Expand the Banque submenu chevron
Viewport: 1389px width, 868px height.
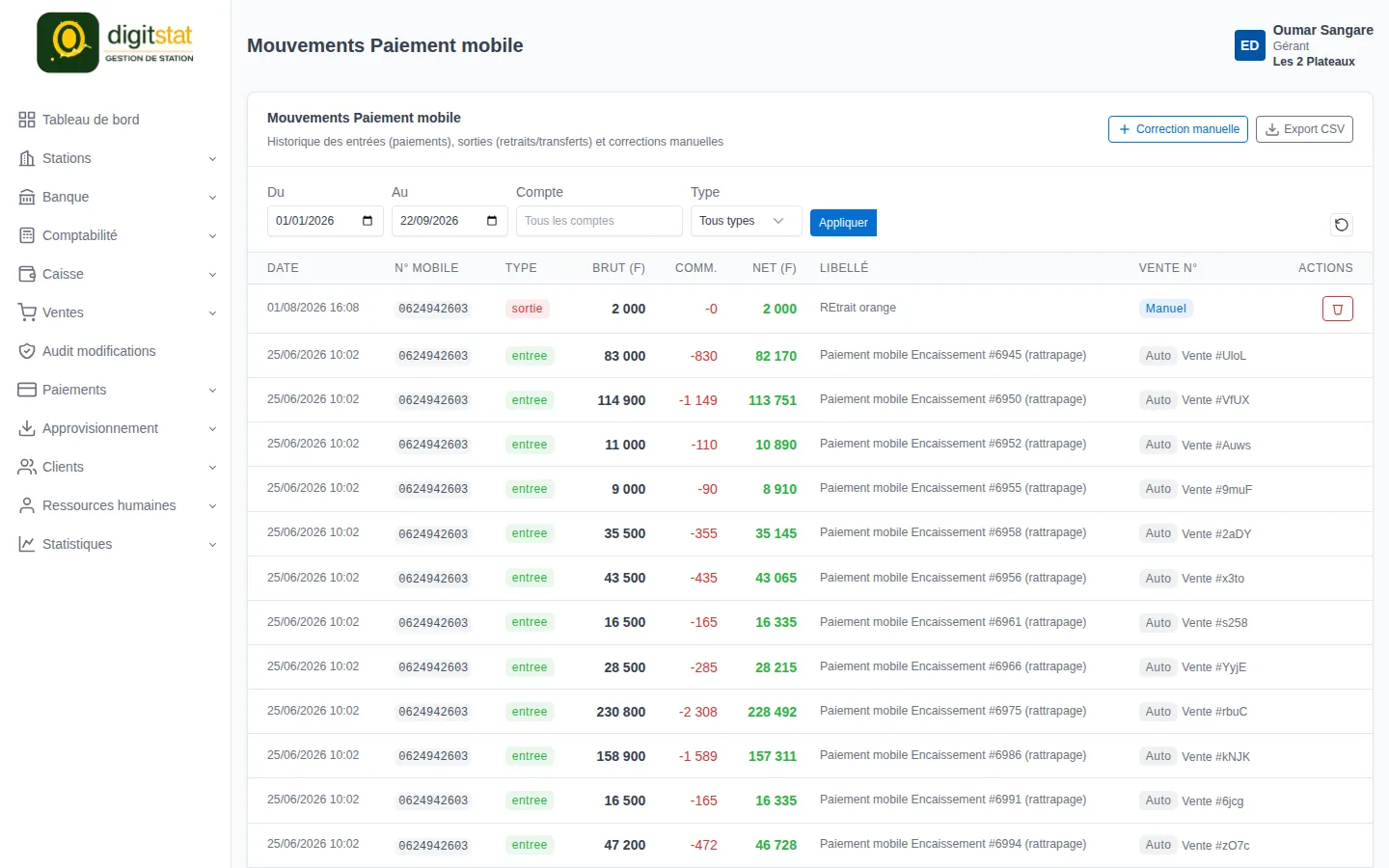(212, 198)
